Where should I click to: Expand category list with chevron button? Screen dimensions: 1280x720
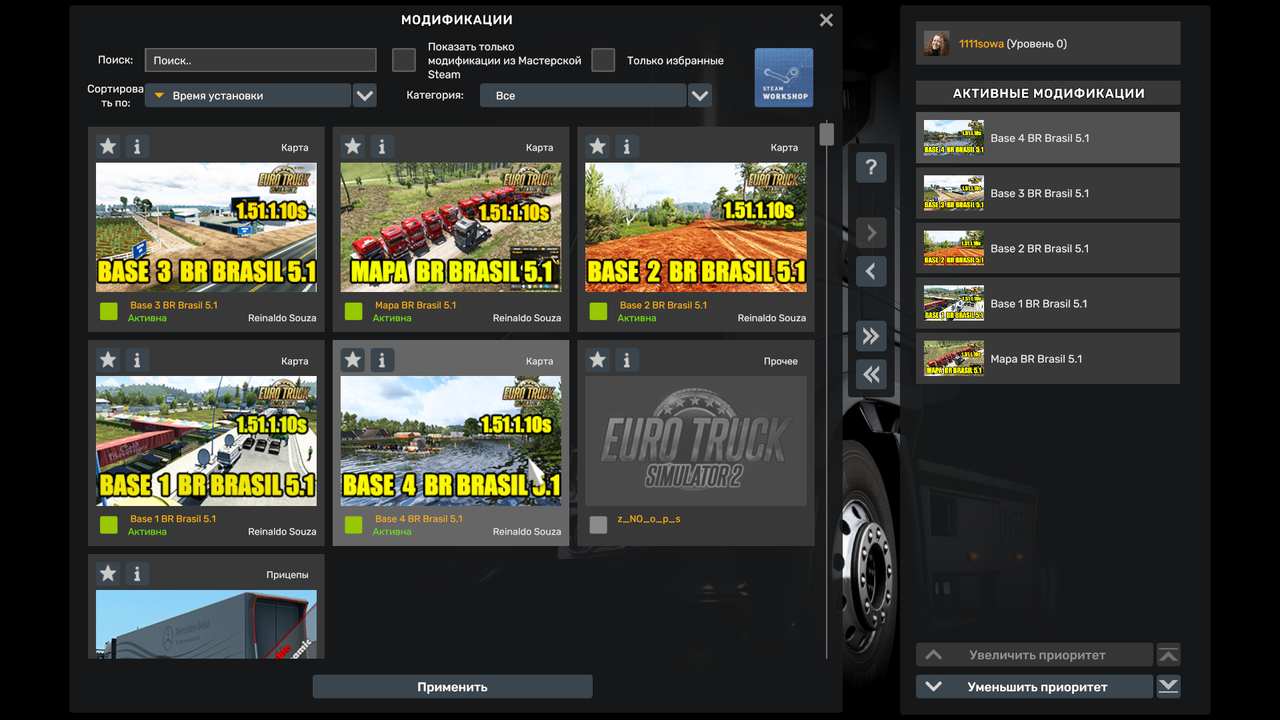tap(700, 96)
